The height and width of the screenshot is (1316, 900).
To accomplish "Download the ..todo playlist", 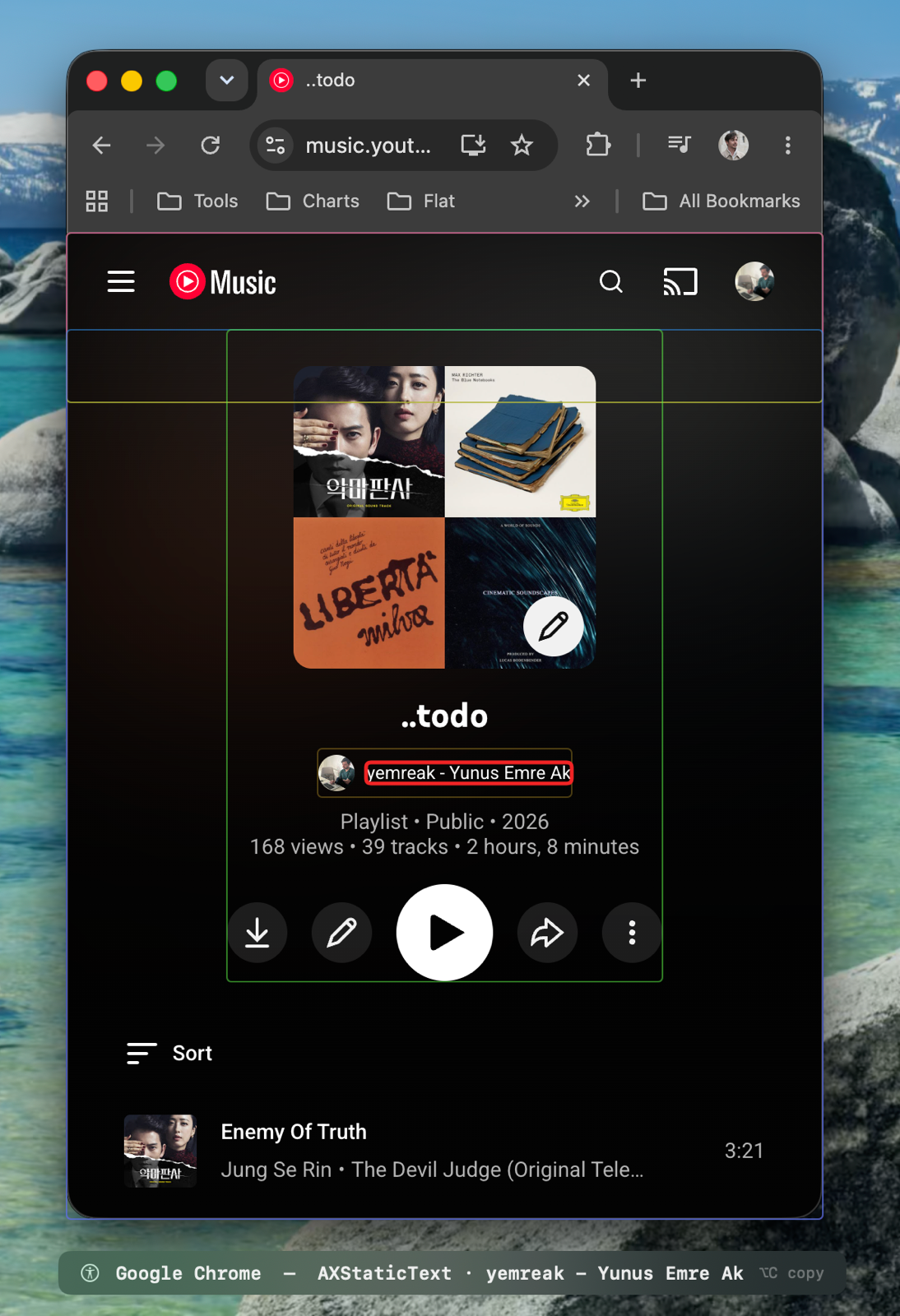I will (257, 933).
